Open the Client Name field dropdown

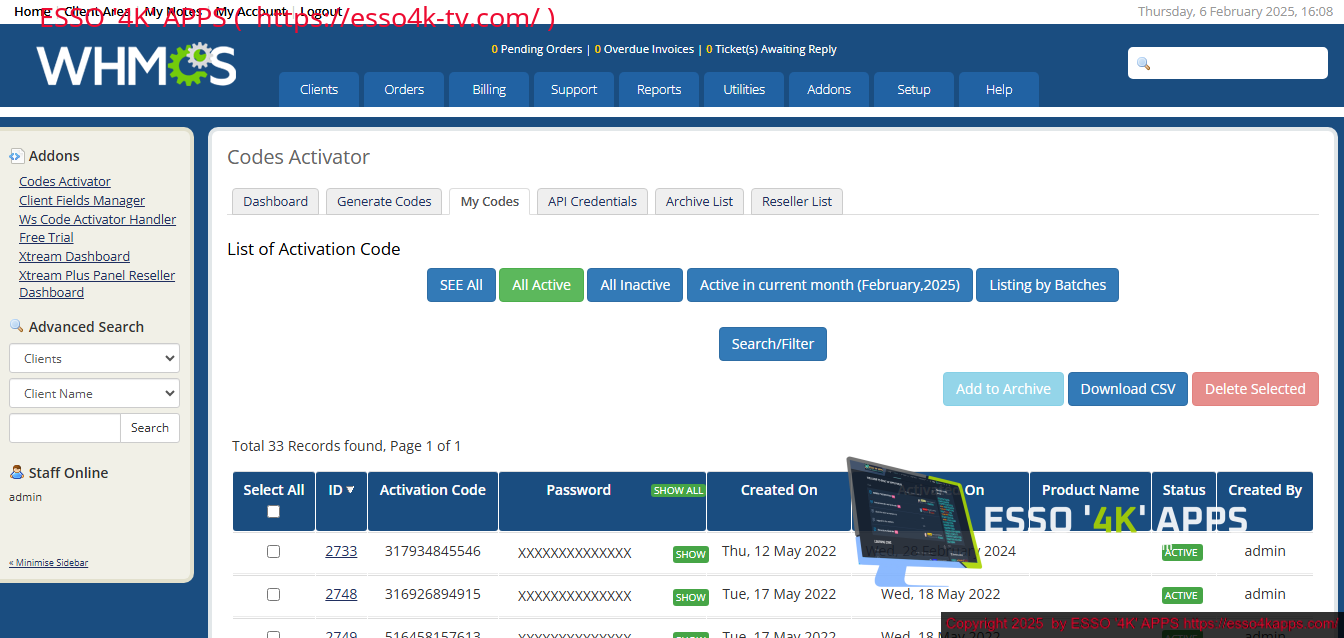point(94,393)
